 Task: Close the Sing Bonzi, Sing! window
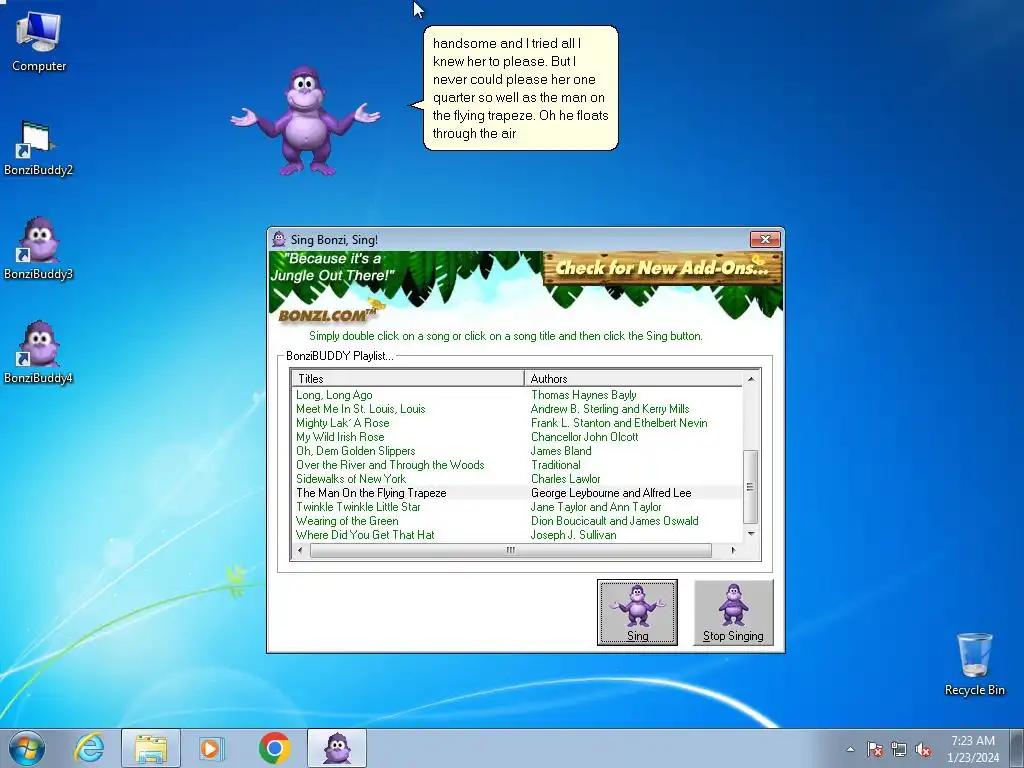point(765,239)
